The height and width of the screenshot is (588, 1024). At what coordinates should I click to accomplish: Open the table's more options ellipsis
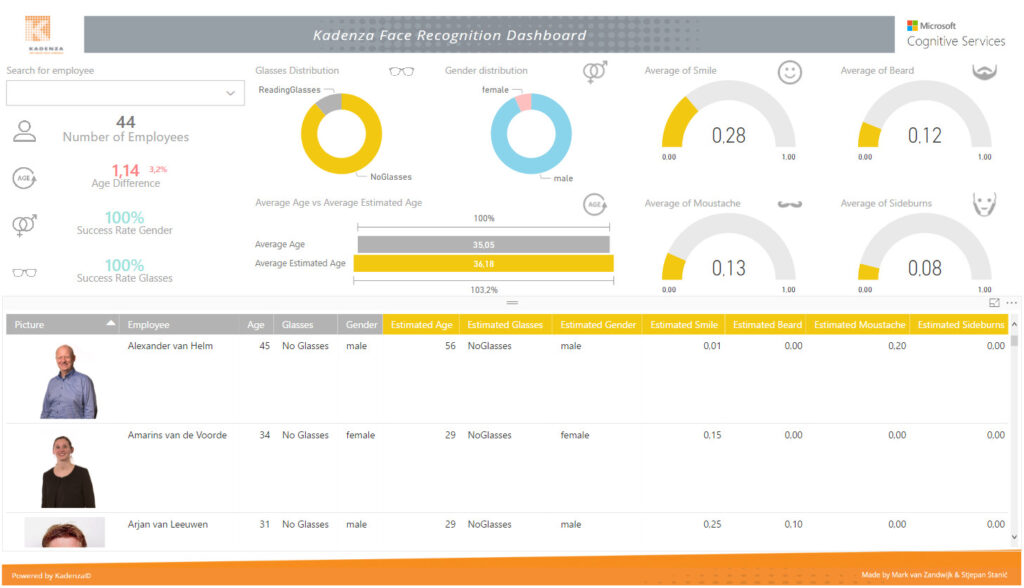tap(1012, 302)
